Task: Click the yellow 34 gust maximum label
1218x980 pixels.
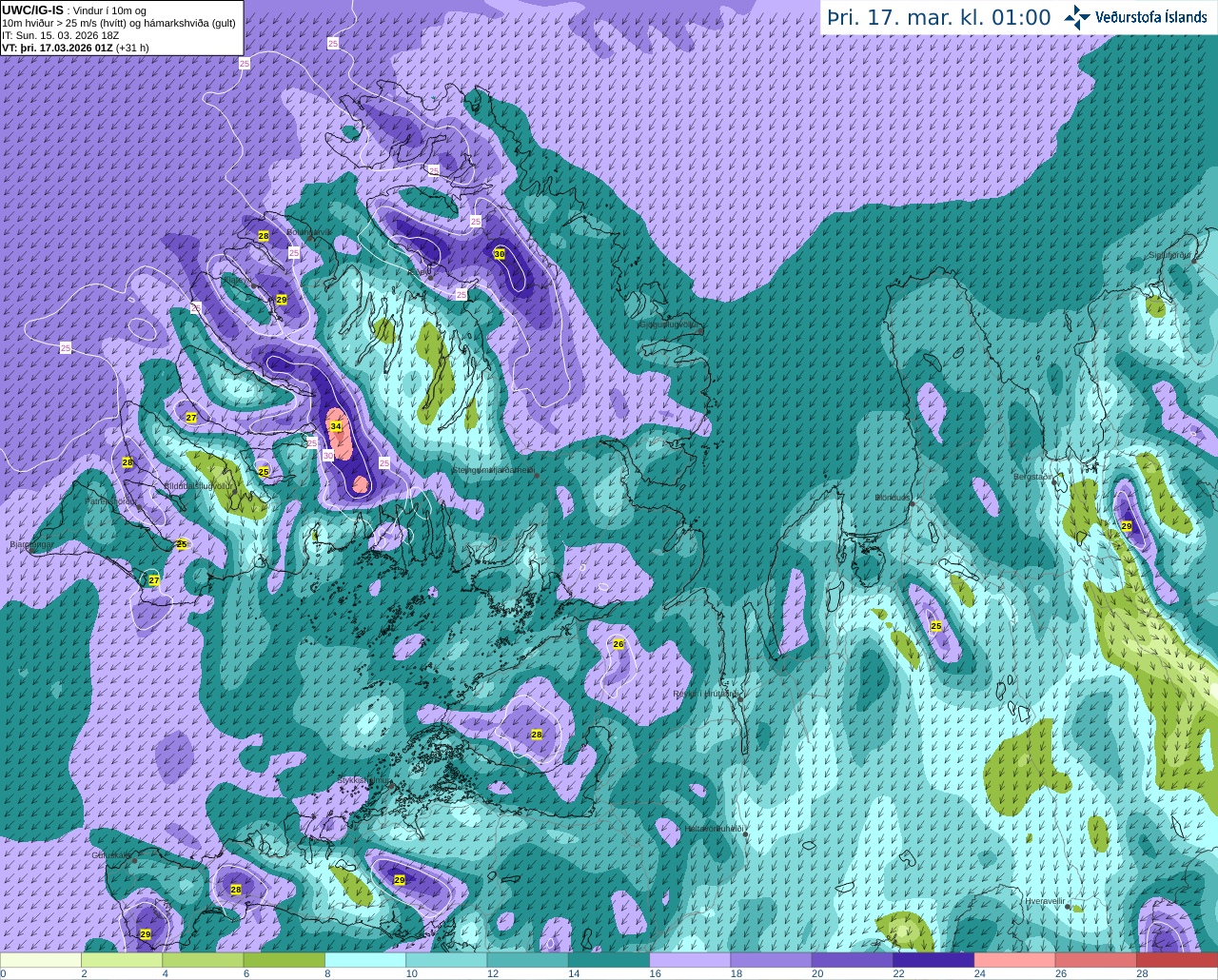Action: pos(336,427)
